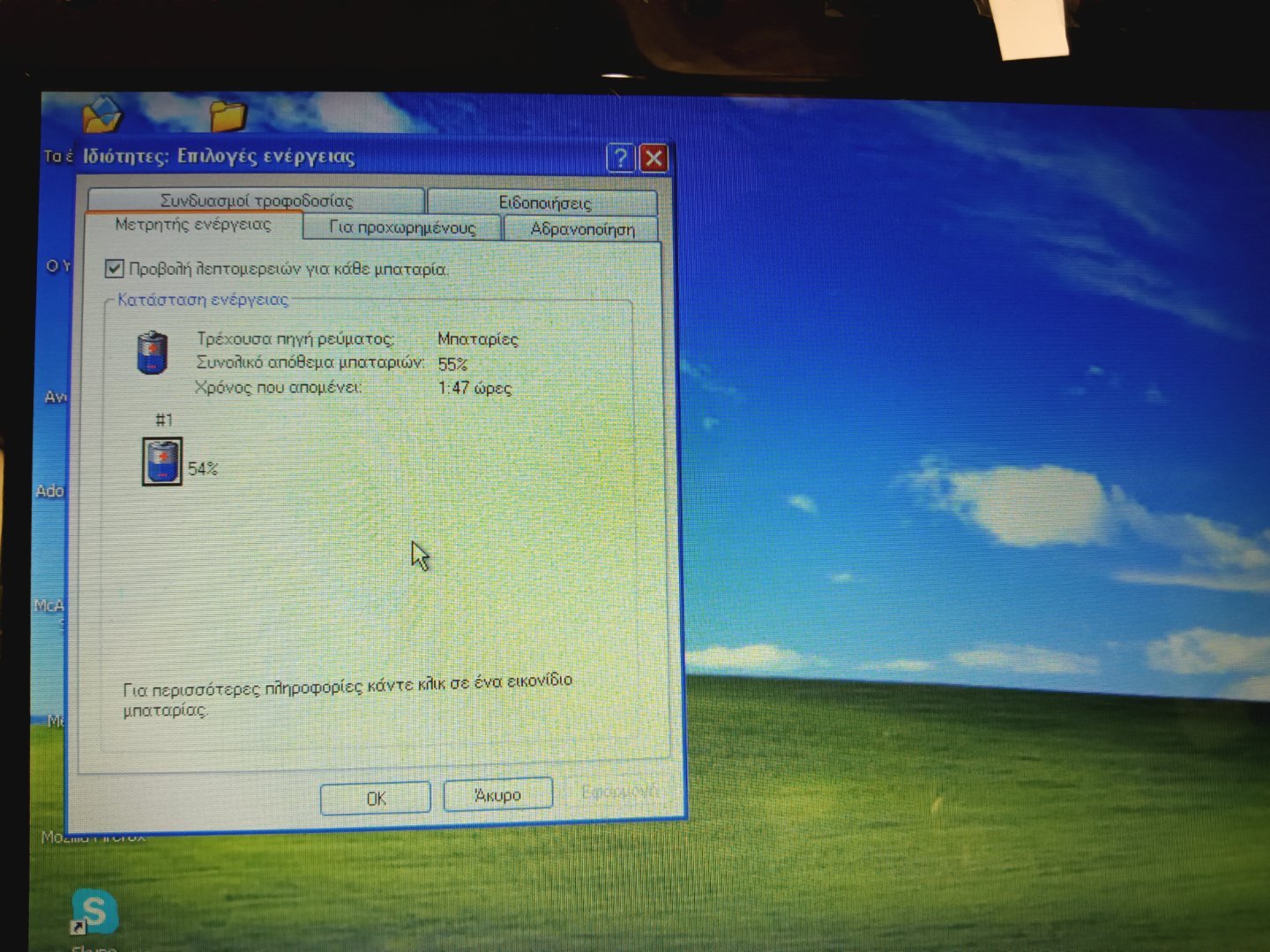Click the Mozilla Firefox desktop label

click(x=93, y=837)
